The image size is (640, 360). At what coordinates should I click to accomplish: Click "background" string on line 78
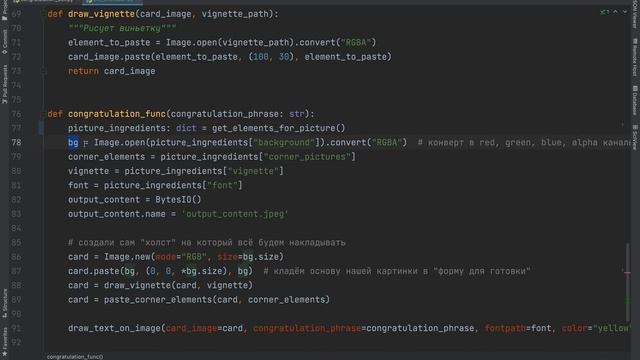coord(284,142)
